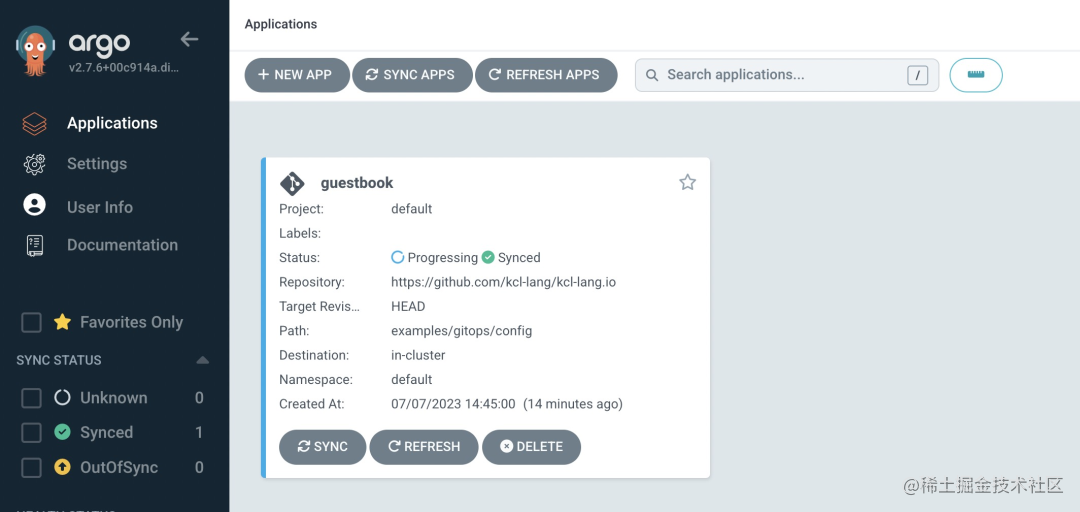This screenshot has width=1080, height=512.
Task: Go to the Documentation menu item
Action: tap(123, 245)
